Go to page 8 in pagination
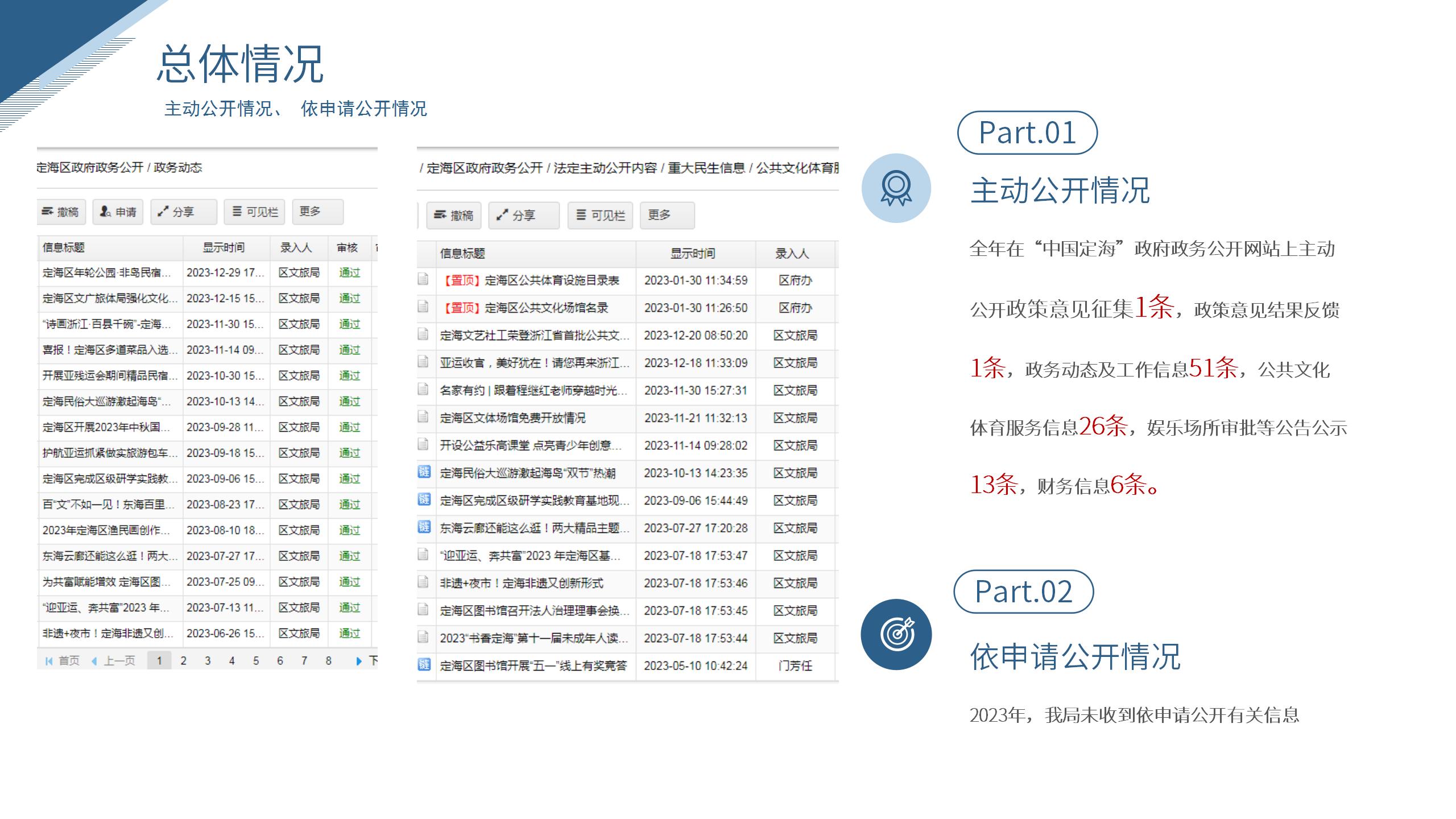The height and width of the screenshot is (819, 1456). coord(328,661)
